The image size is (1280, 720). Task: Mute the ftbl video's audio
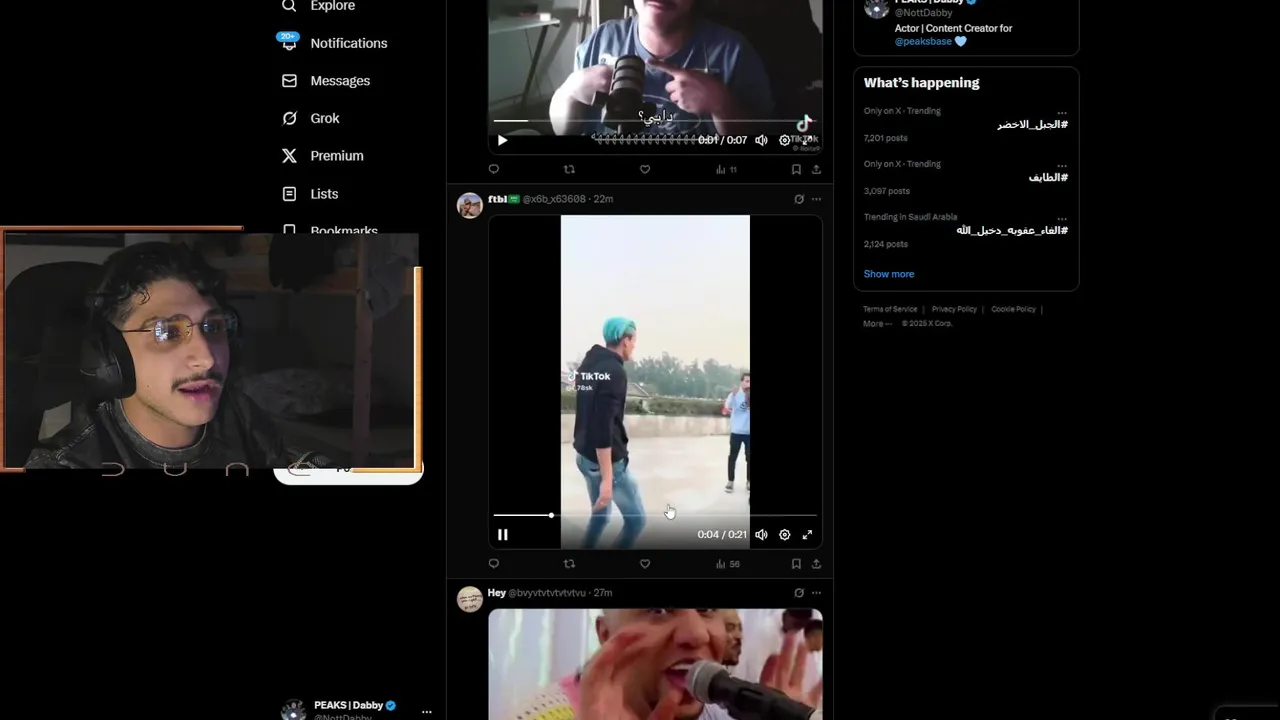[761, 535]
